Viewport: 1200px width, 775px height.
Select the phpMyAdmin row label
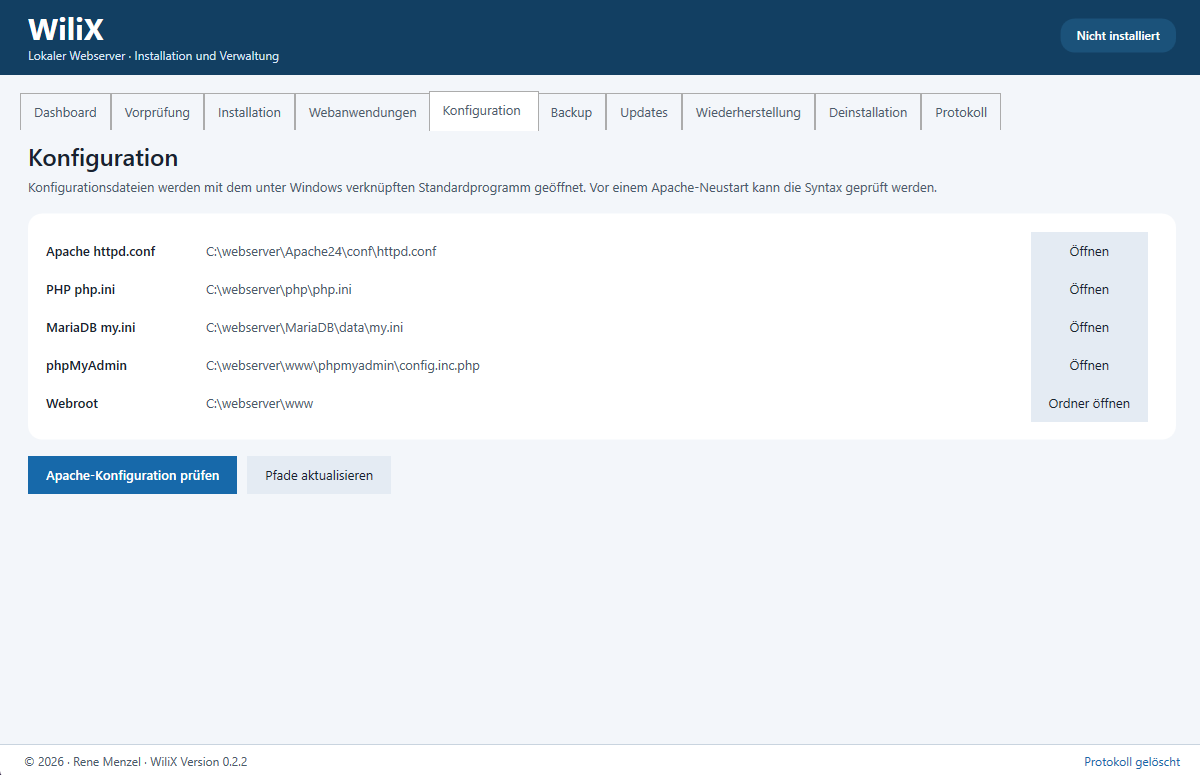pyautogui.click(x=86, y=365)
